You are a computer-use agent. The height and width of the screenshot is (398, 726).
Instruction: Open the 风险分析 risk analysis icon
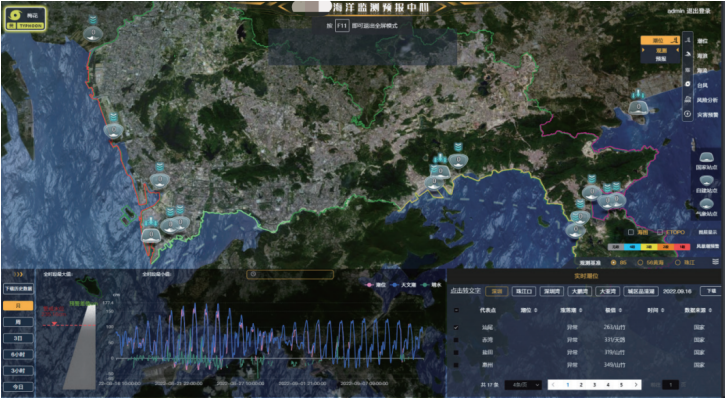pyautogui.click(x=688, y=100)
